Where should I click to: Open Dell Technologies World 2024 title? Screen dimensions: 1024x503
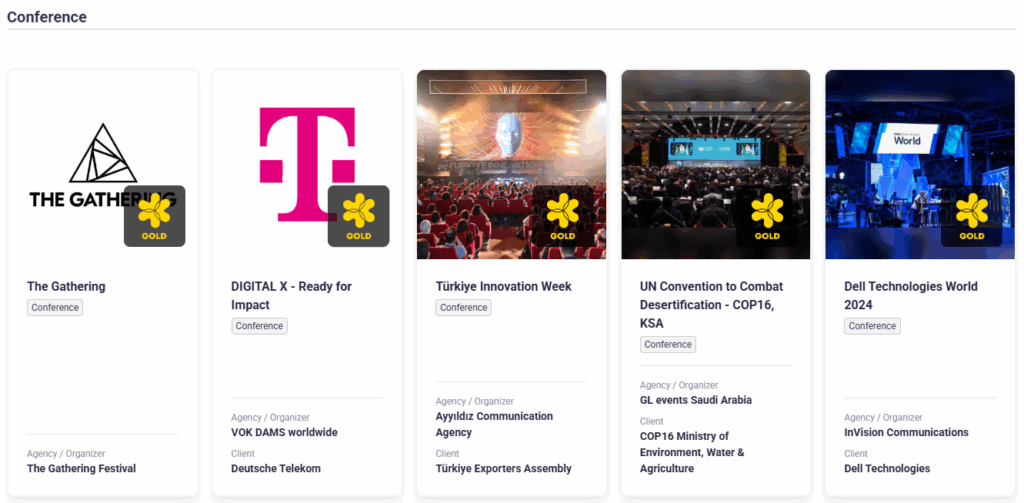click(911, 295)
